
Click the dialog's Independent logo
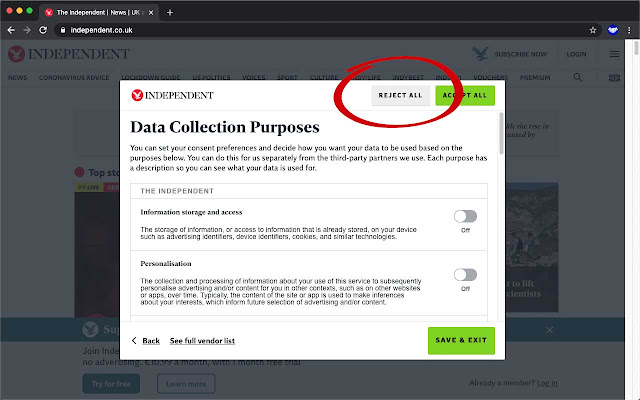[x=172, y=95]
